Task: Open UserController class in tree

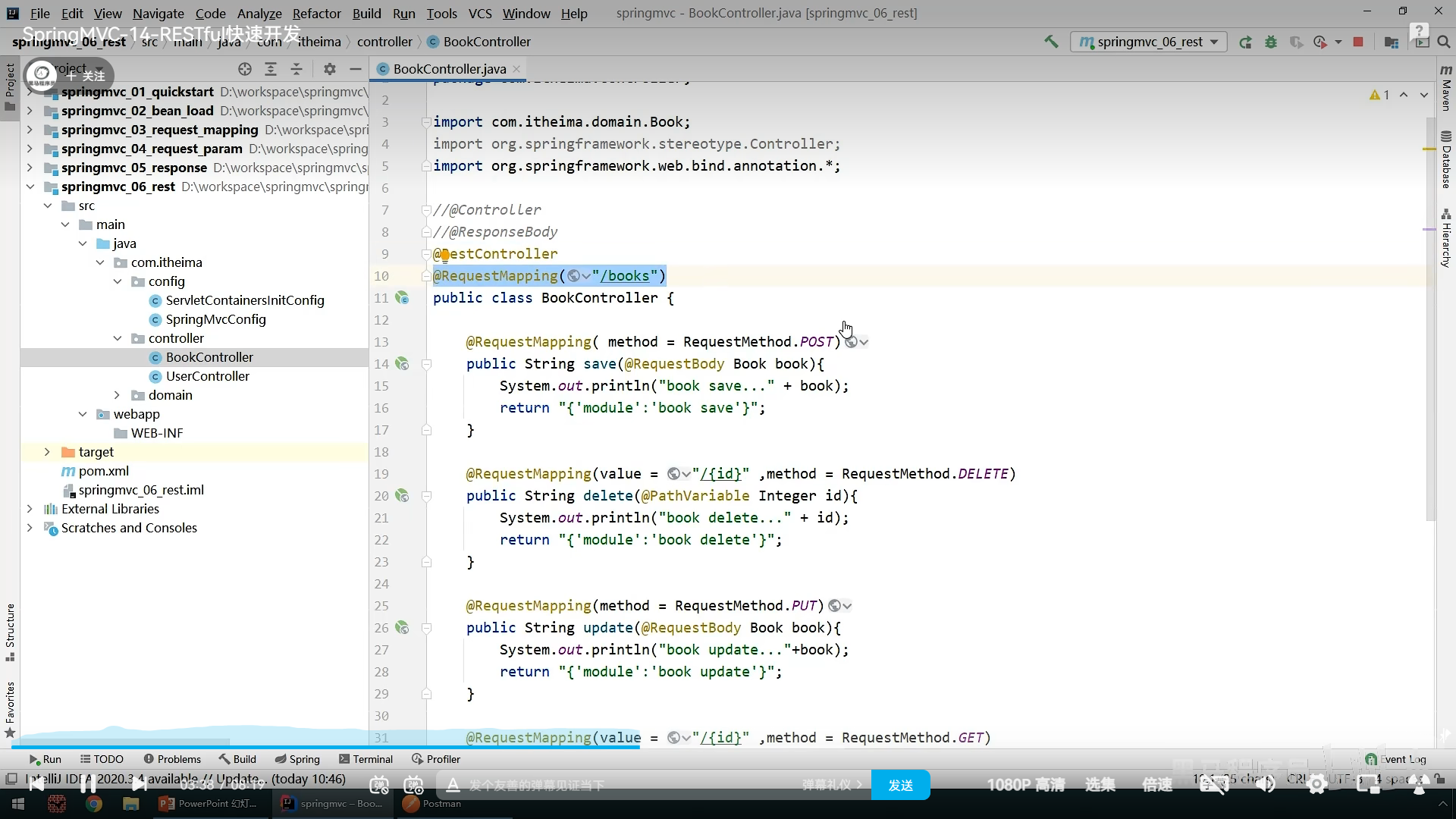Action: click(207, 376)
